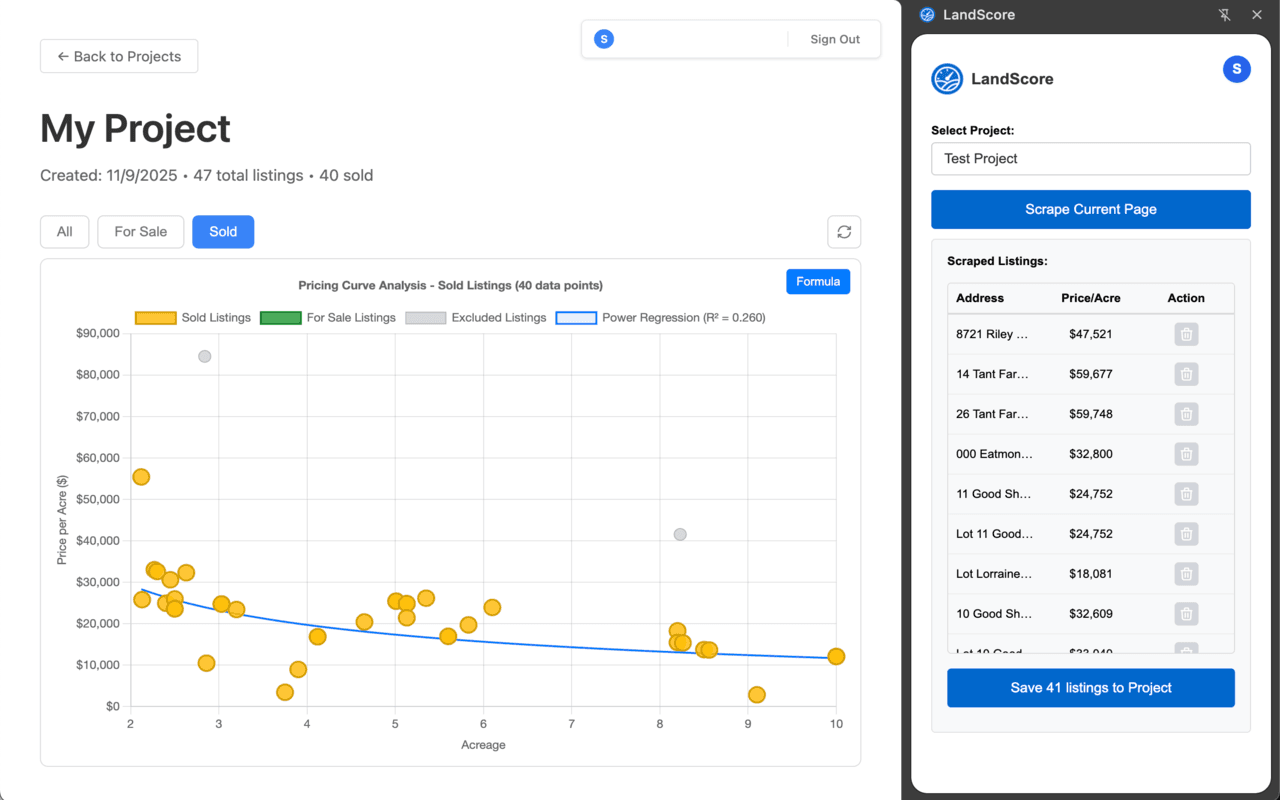Toggle Sold Listings legend item

pyautogui.click(x=193, y=318)
